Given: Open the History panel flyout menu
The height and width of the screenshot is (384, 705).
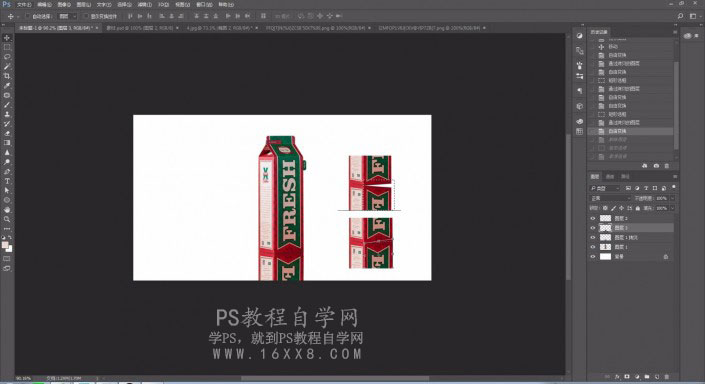Looking at the screenshot, I should 674,32.
